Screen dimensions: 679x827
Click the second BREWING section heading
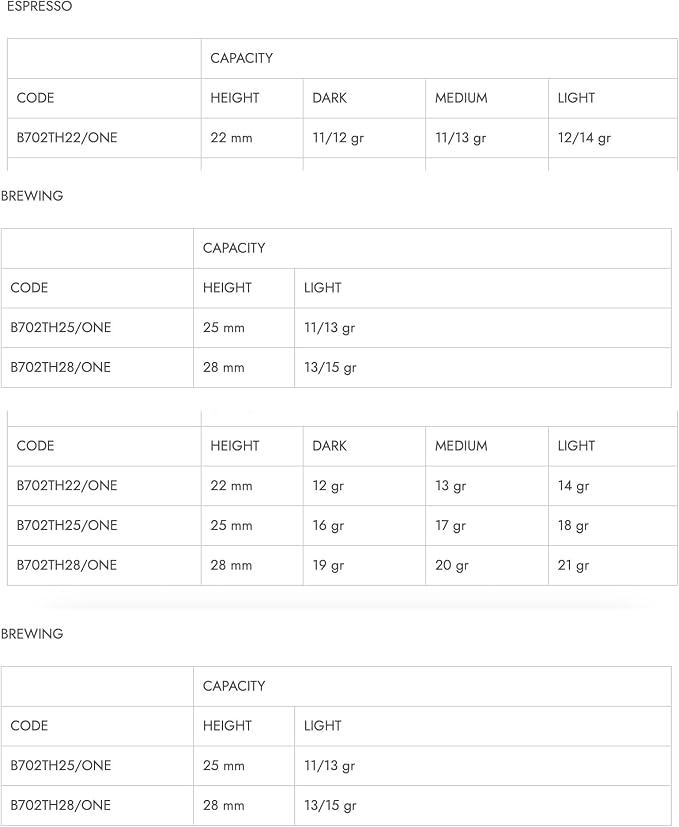(32, 633)
